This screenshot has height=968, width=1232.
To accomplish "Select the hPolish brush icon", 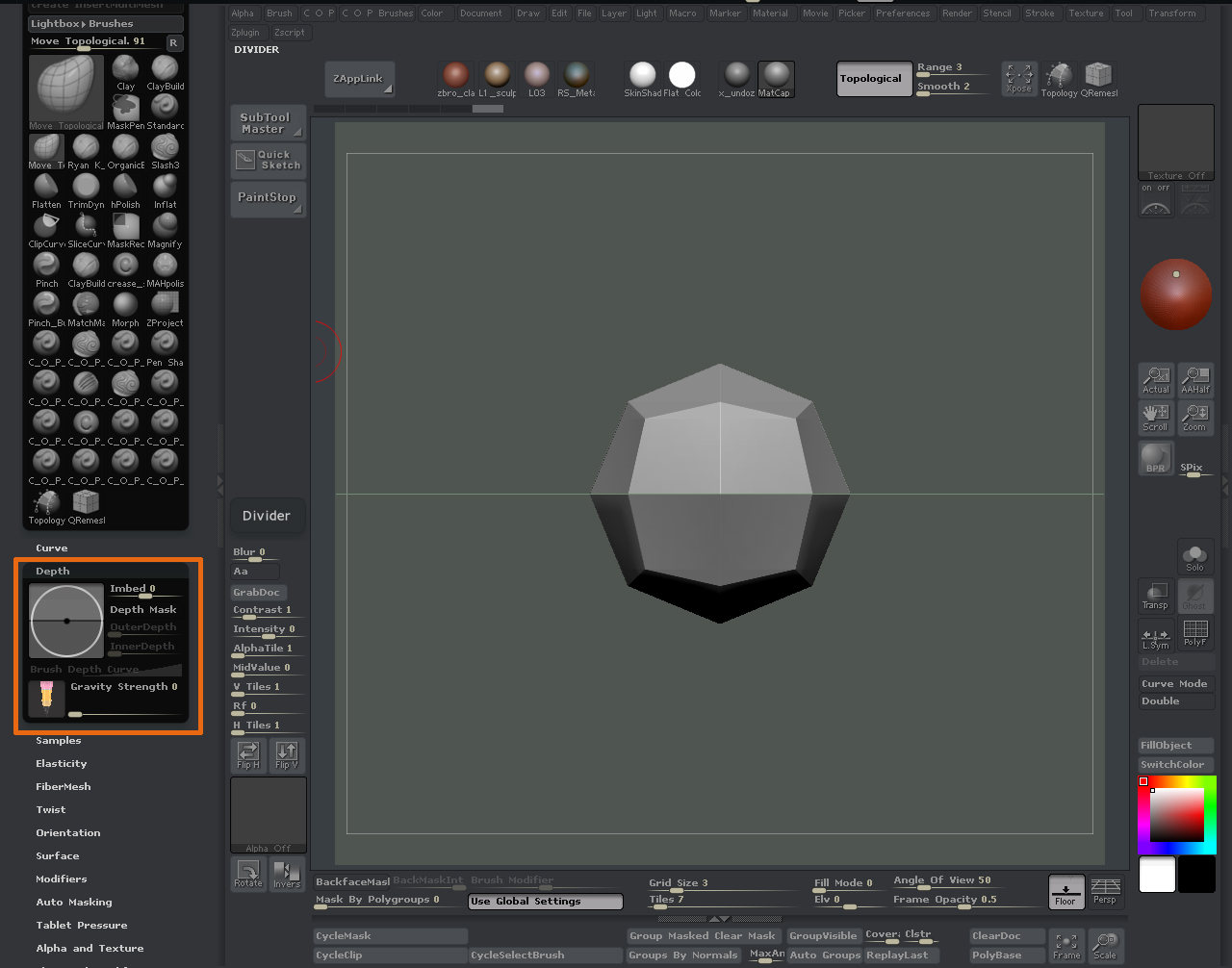I will tap(125, 187).
